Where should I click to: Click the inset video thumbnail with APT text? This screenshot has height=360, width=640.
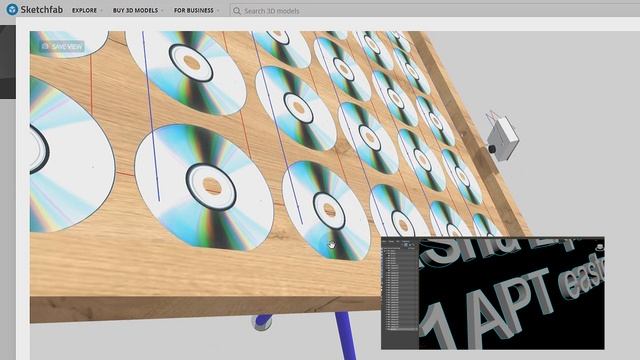[x=493, y=293]
